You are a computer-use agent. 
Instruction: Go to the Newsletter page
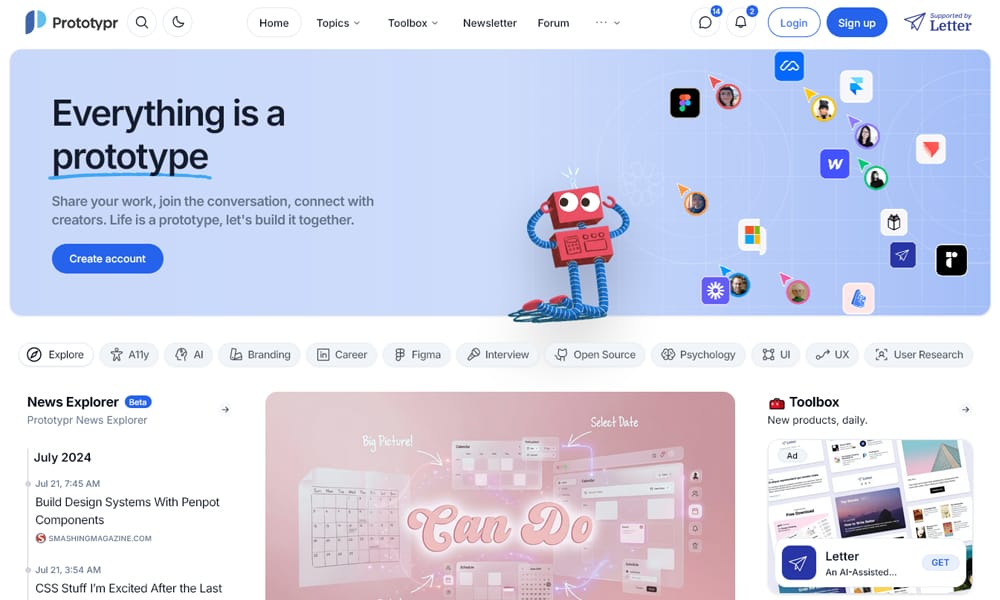[490, 23]
